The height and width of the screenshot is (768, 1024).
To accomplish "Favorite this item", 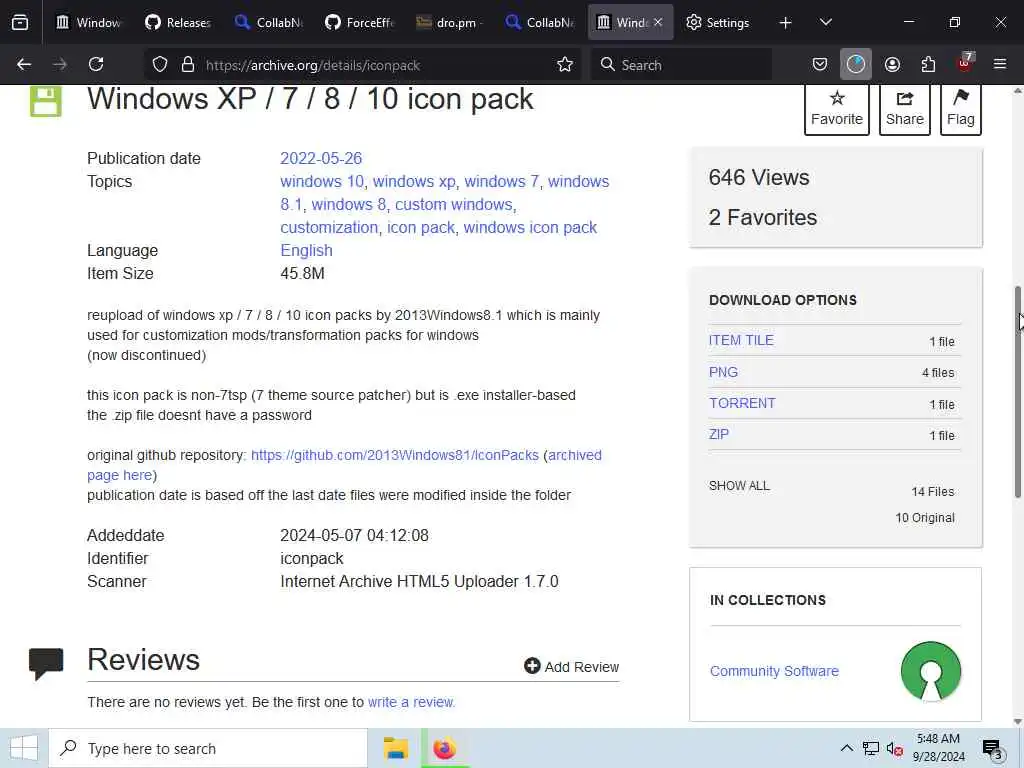I will point(837,108).
